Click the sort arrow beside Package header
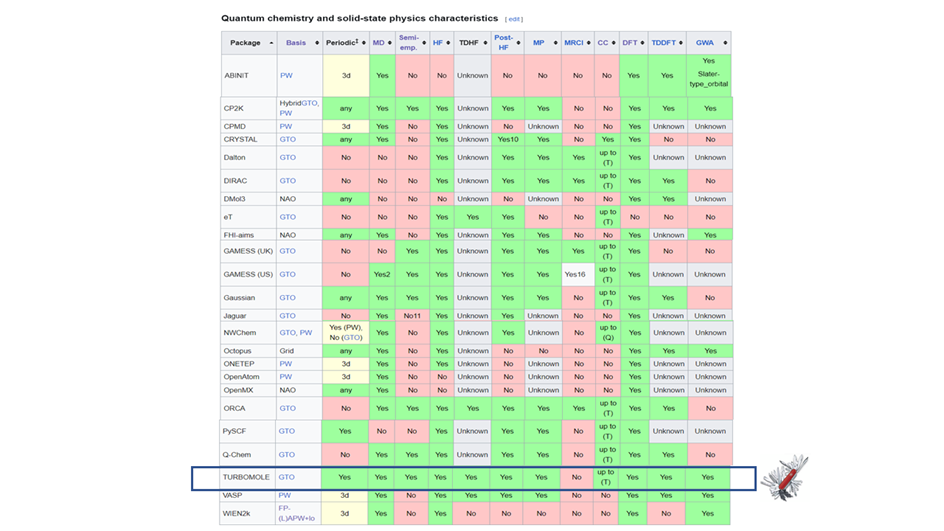Screen dimensions: 944x531 [270, 43]
